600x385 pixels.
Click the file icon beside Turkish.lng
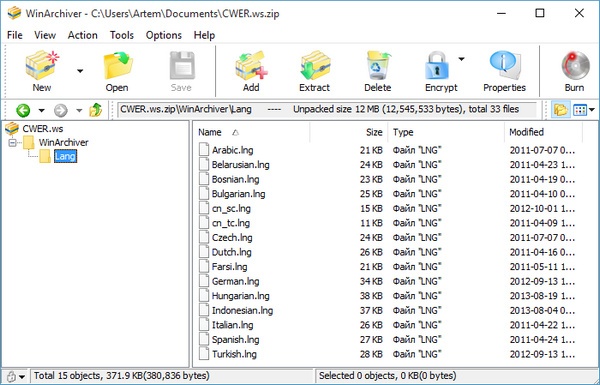coord(204,354)
